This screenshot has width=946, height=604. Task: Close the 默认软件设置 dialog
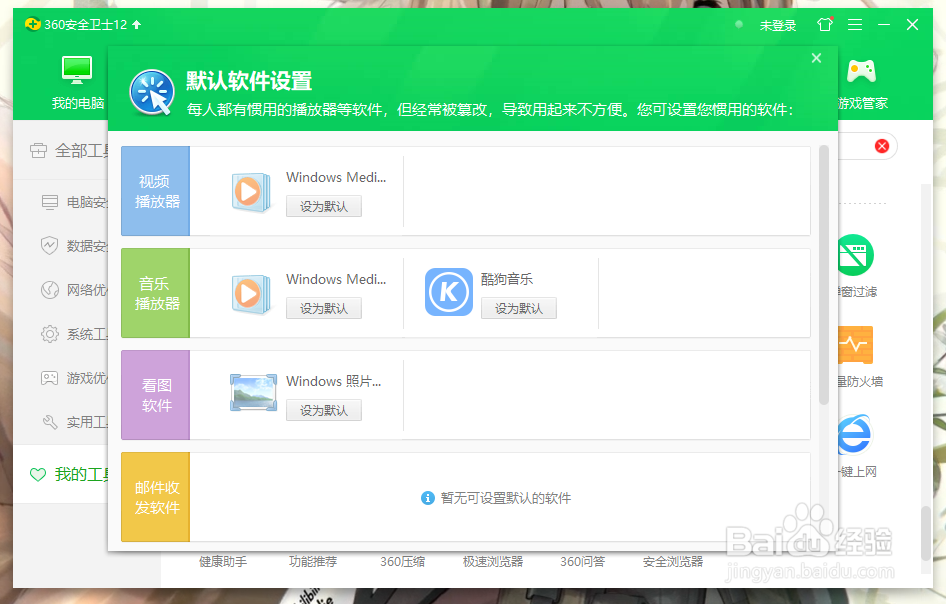[x=816, y=58]
